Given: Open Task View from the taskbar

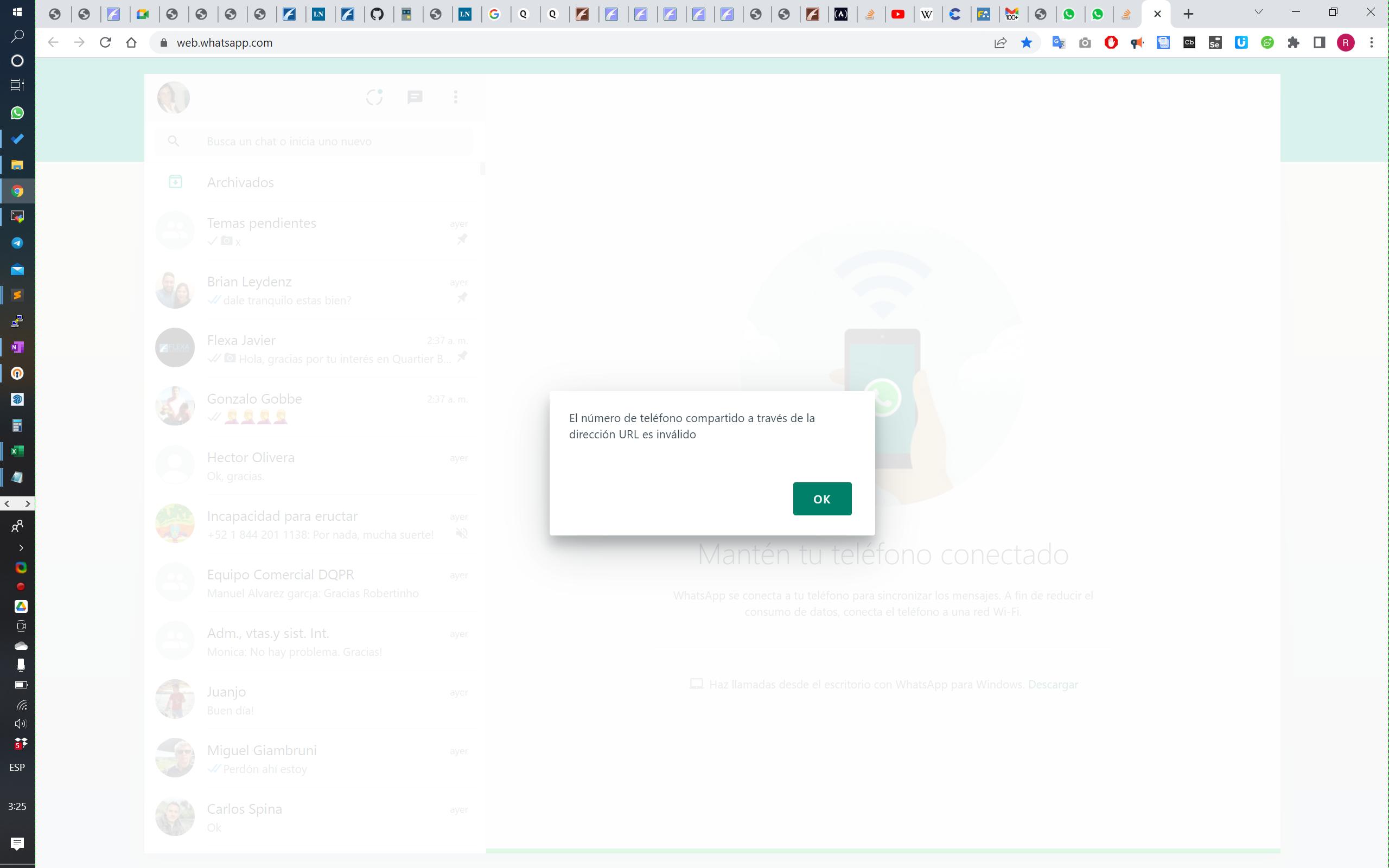Looking at the screenshot, I should 17,85.
